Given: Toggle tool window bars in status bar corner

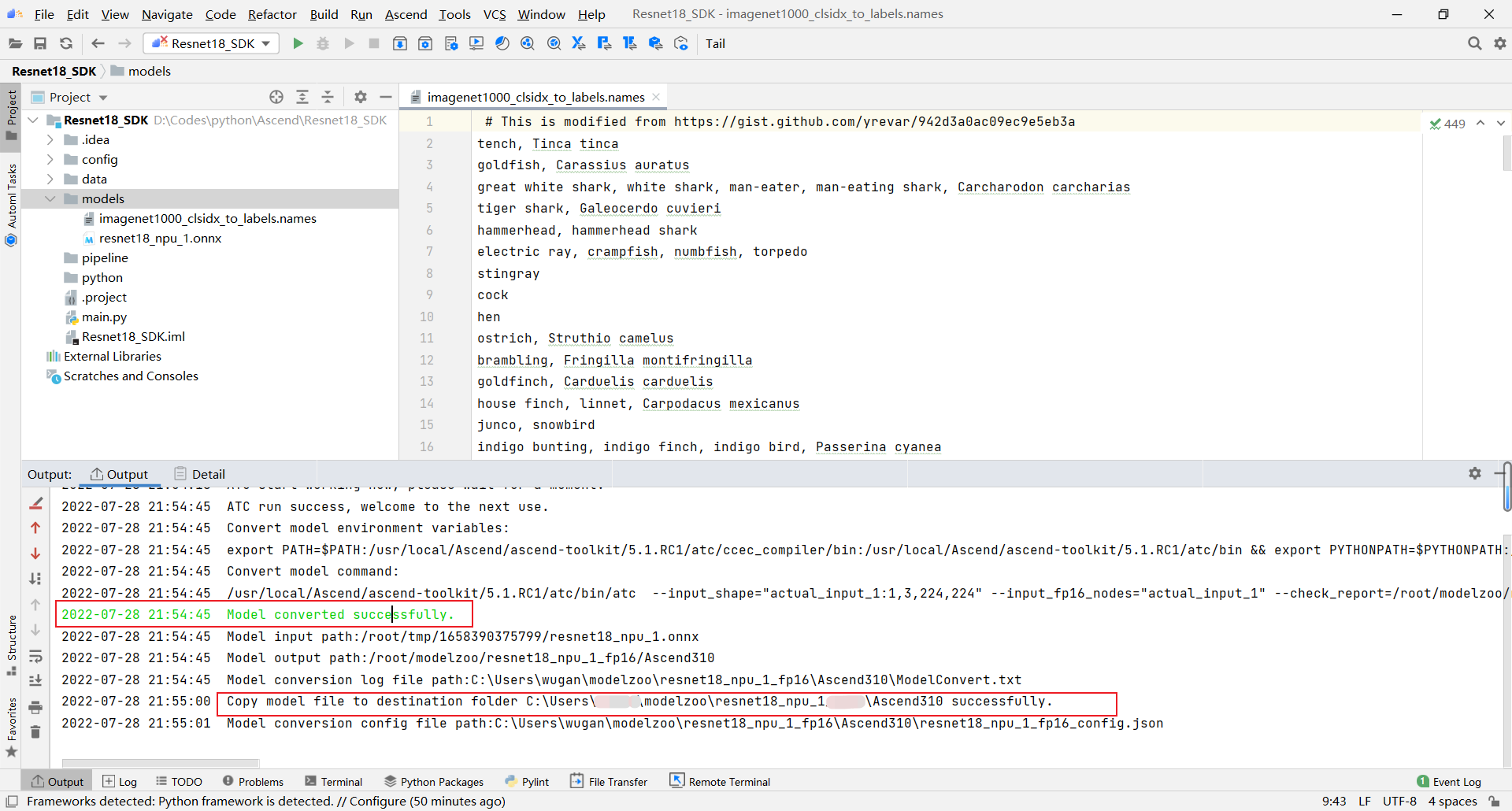Looking at the screenshot, I should point(12,802).
